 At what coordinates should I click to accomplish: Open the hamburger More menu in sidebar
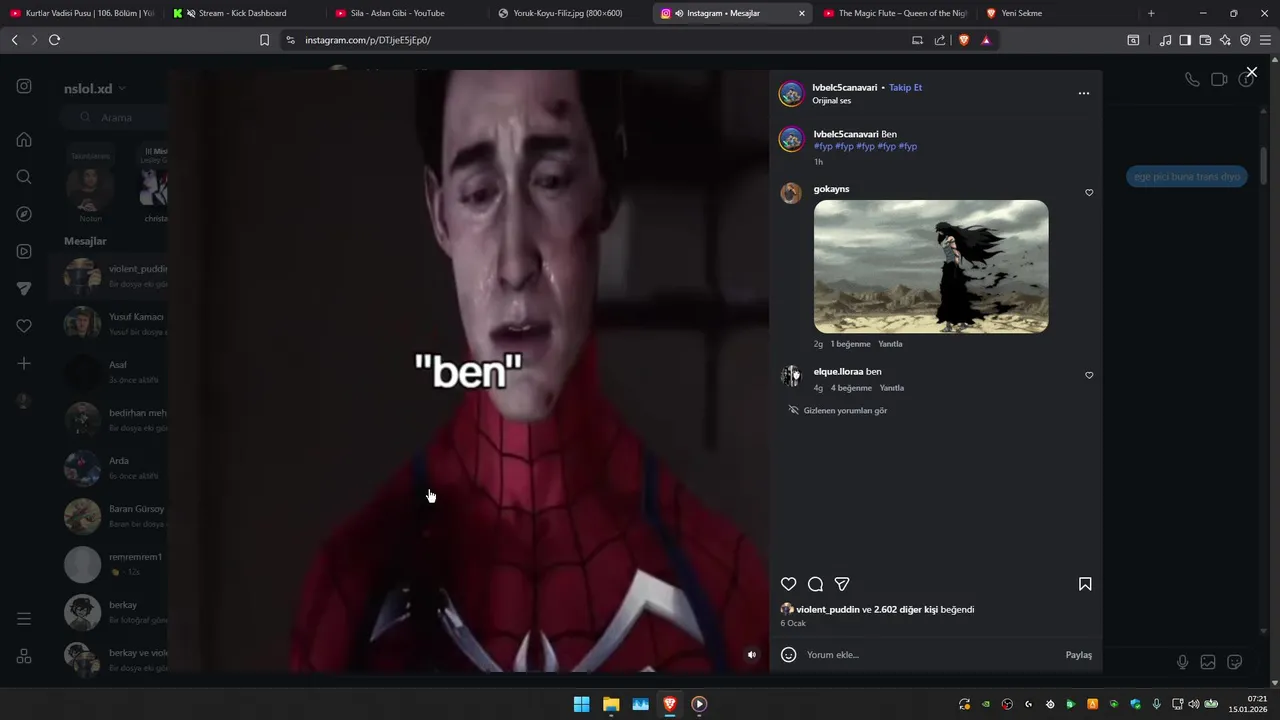(24, 619)
